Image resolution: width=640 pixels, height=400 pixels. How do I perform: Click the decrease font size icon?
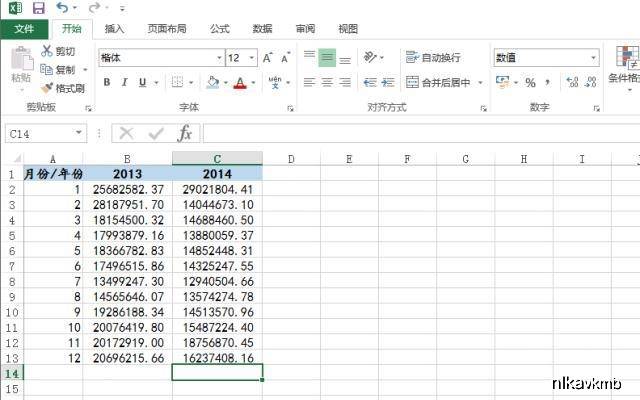coord(285,58)
